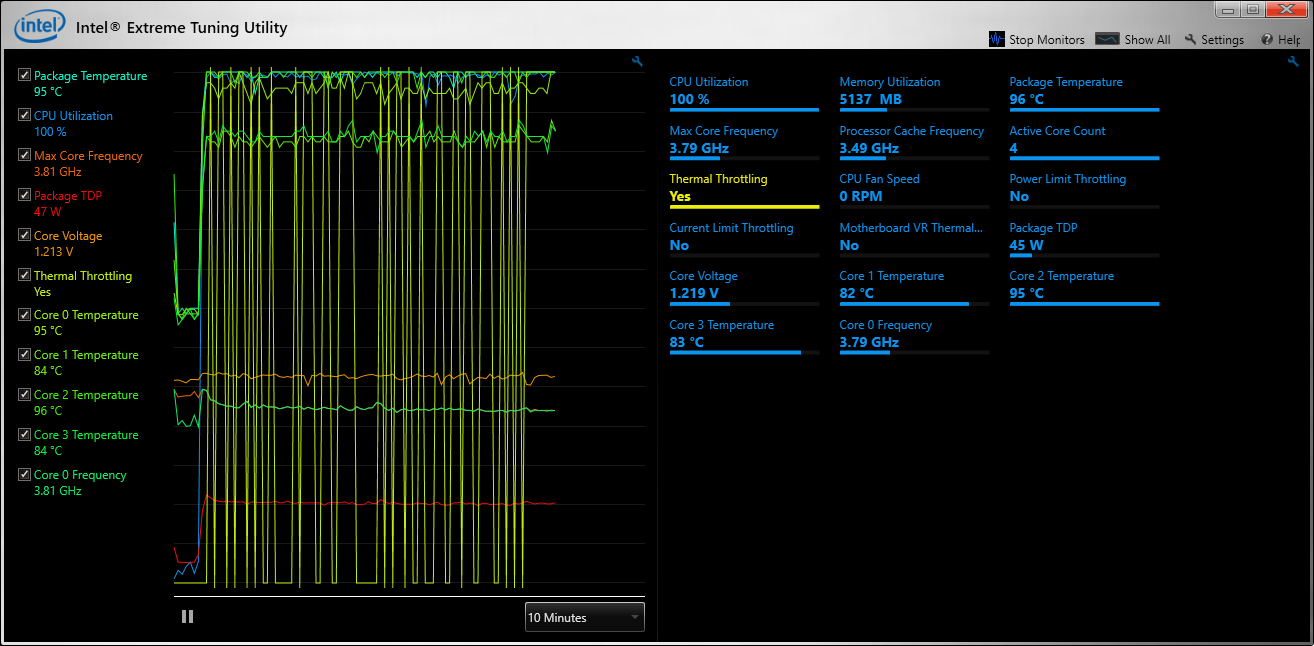
Task: Click the Help question mark icon
Action: [x=1267, y=40]
